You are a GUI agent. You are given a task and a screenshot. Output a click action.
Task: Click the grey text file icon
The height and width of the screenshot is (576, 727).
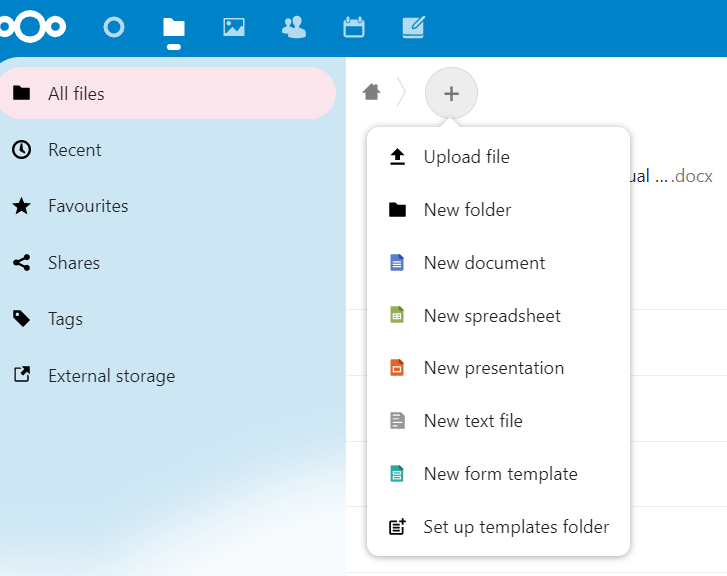(x=397, y=421)
